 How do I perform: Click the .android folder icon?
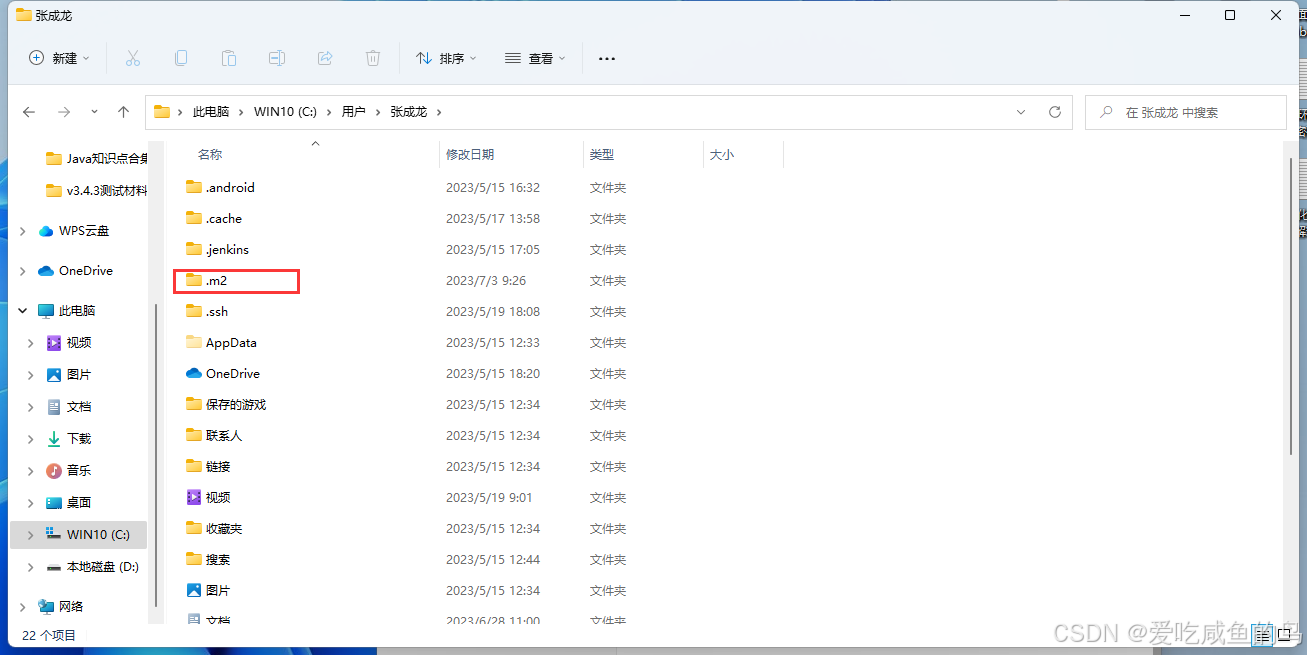[x=194, y=187]
